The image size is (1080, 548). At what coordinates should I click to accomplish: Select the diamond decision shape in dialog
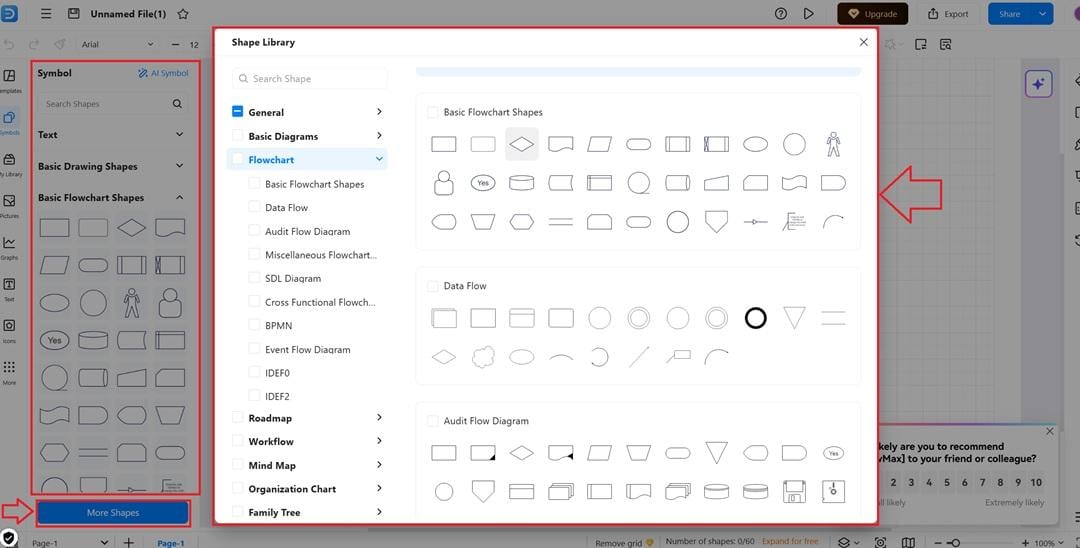coord(522,144)
